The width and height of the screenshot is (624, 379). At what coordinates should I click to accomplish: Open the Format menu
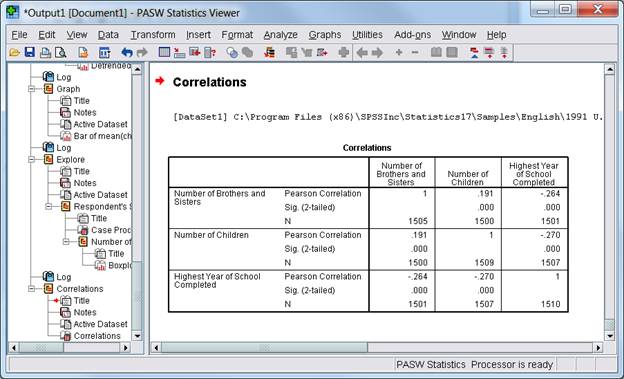(x=237, y=35)
